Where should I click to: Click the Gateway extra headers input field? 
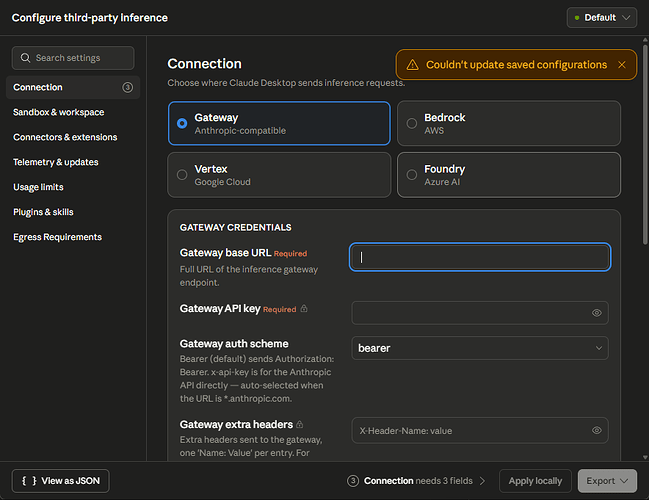pos(480,430)
